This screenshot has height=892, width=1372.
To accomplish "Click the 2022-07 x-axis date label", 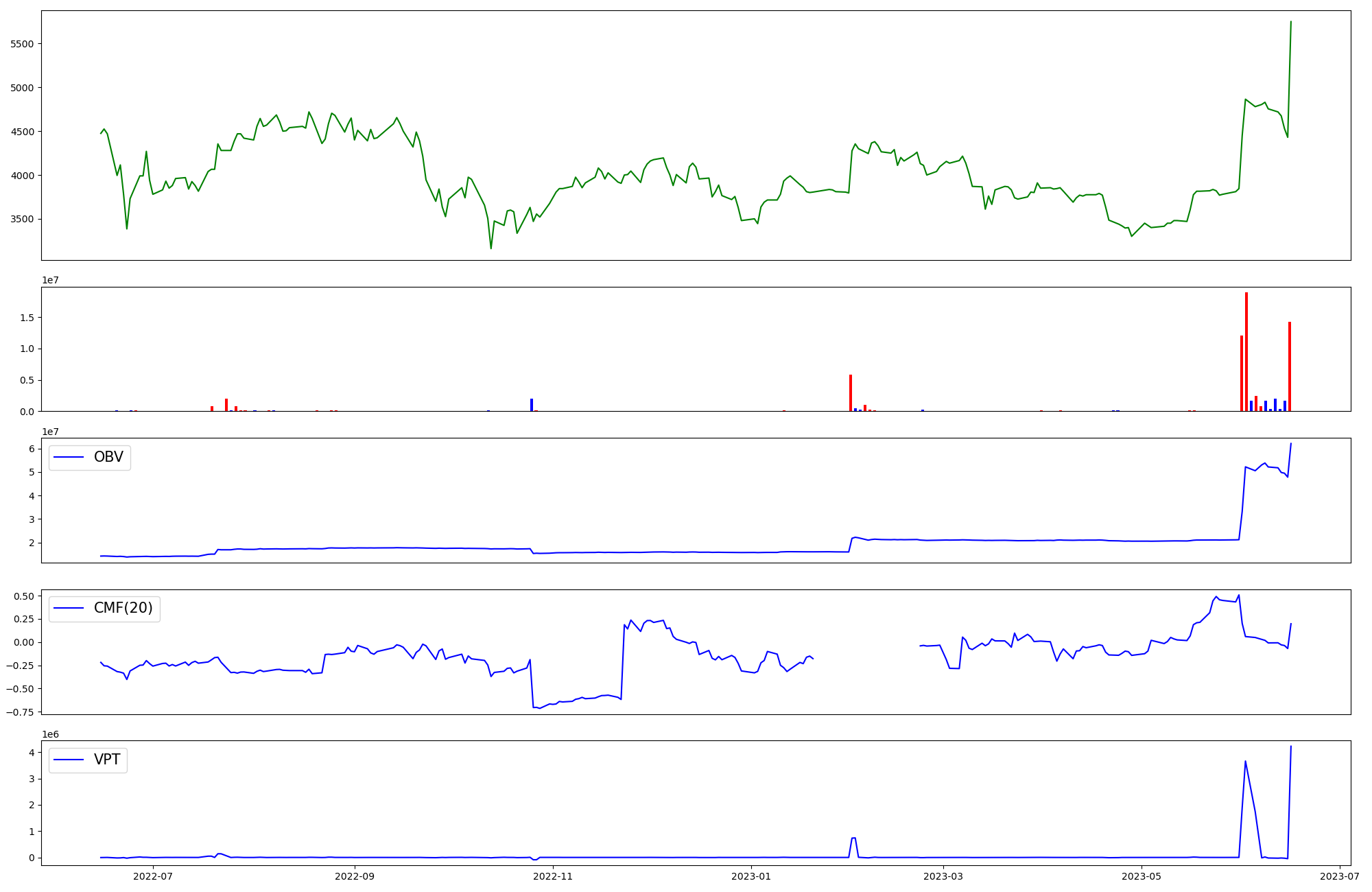I will coord(153,876).
